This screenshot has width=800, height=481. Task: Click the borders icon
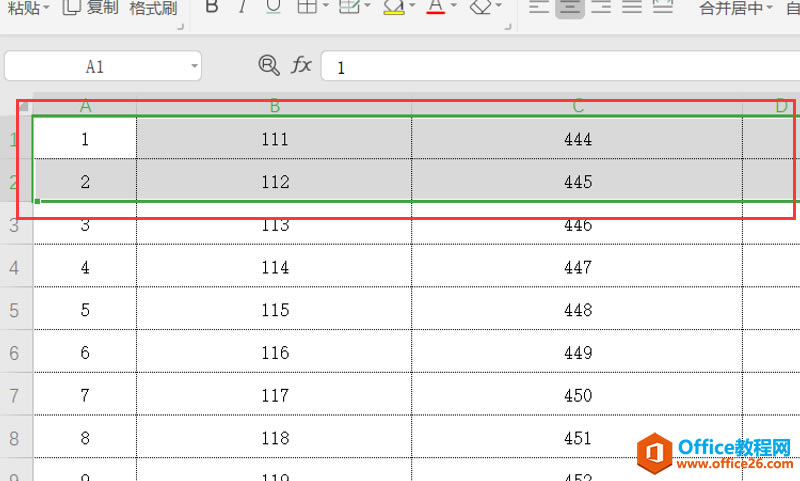click(x=307, y=7)
